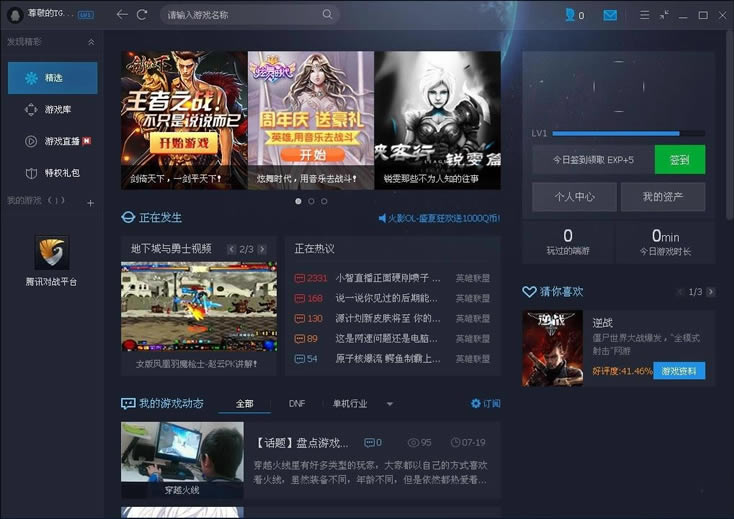Open 特权礼包 in the sidebar
Viewport: 734px width, 519px height.
[52, 173]
